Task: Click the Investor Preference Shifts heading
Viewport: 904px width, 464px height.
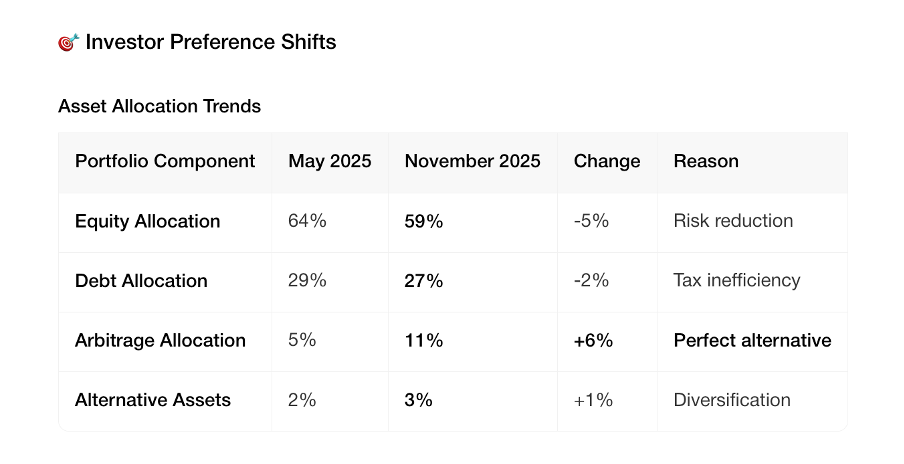Action: click(211, 42)
